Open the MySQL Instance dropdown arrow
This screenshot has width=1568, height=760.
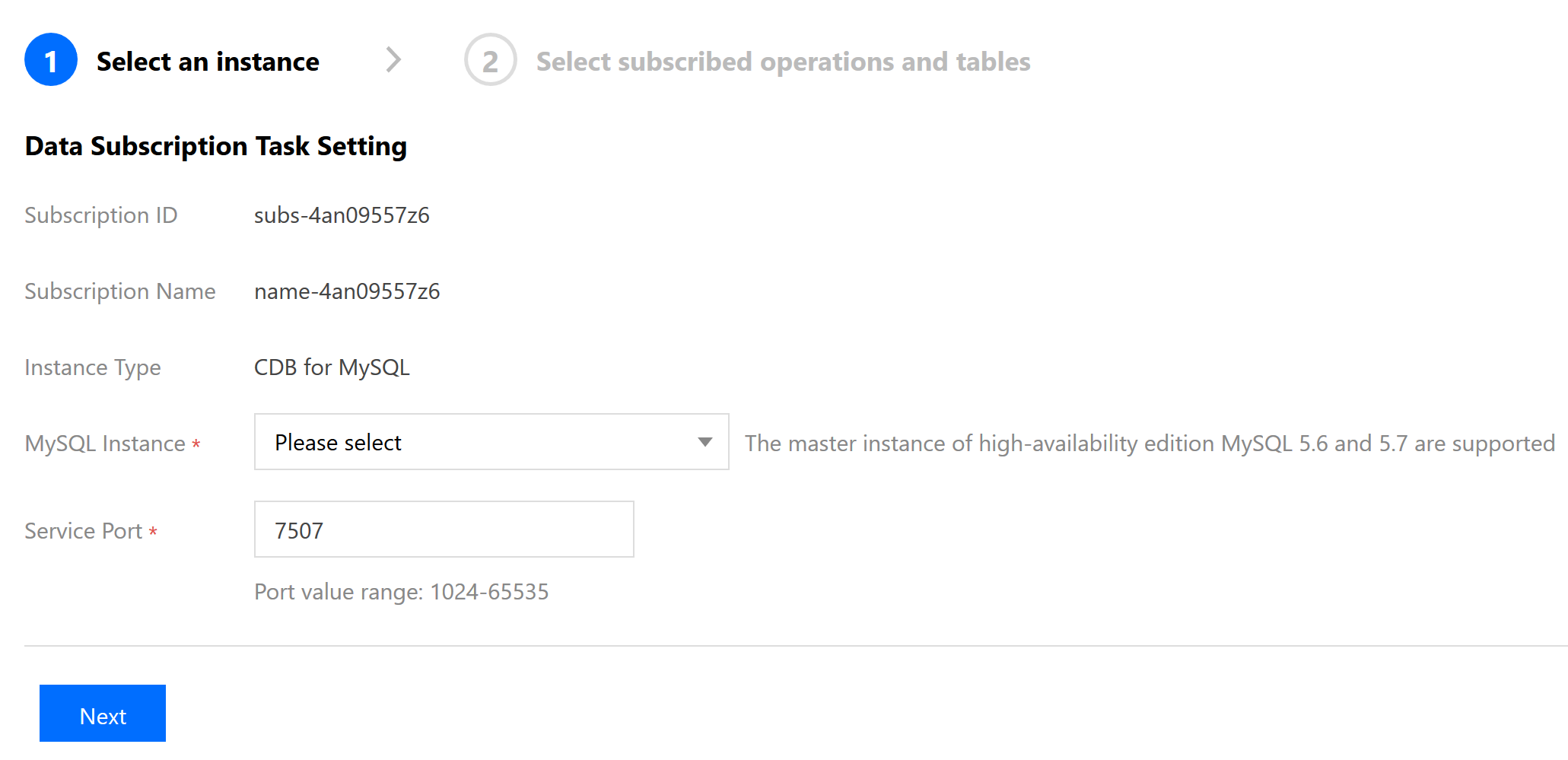(x=705, y=442)
